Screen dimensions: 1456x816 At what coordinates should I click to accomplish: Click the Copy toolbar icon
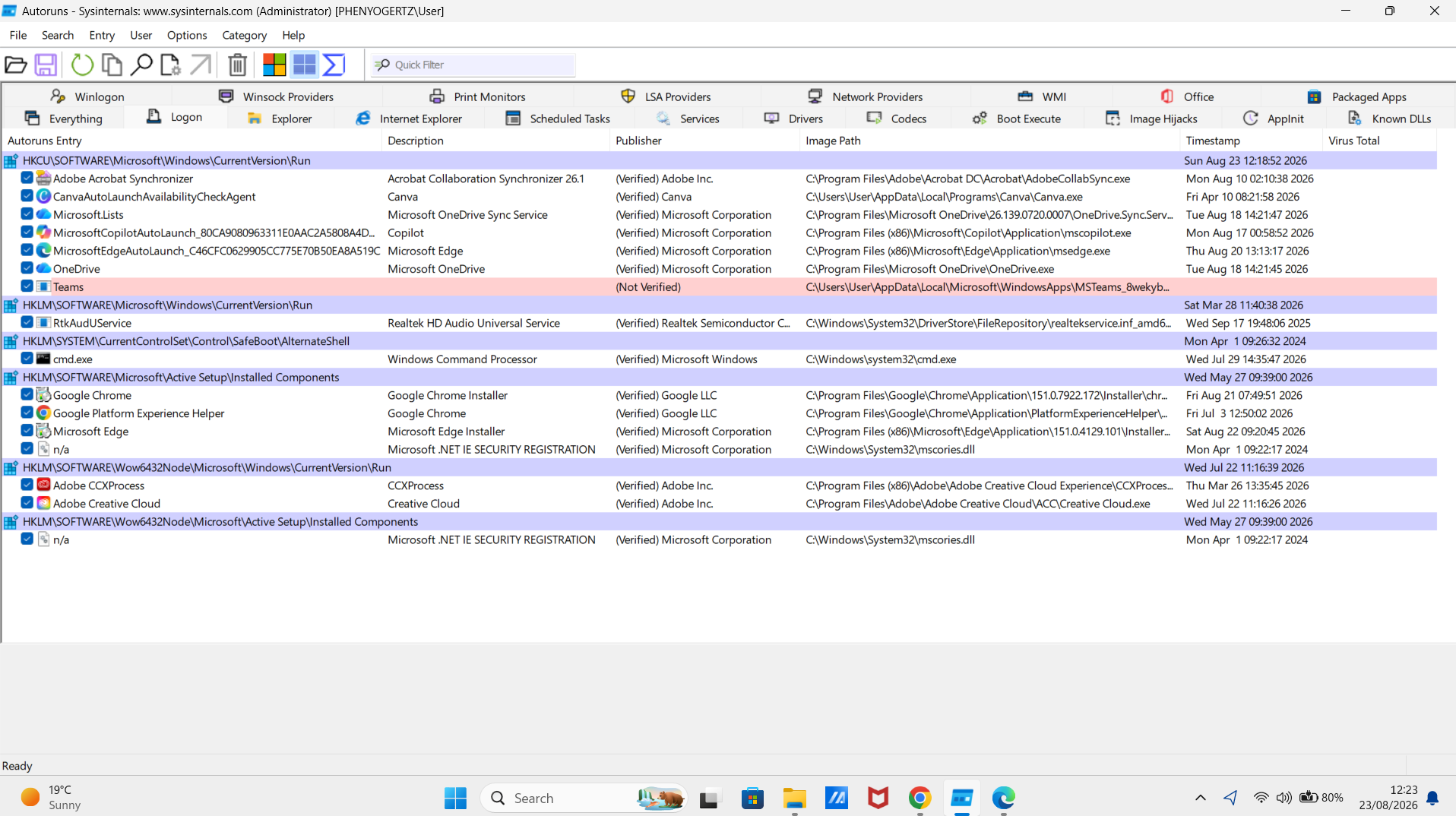click(x=112, y=65)
